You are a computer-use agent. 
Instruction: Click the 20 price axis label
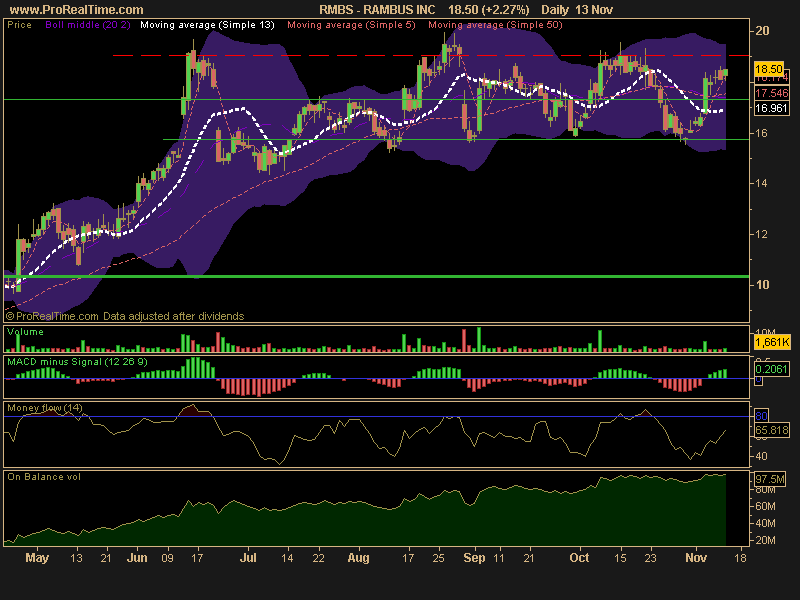tap(762, 31)
